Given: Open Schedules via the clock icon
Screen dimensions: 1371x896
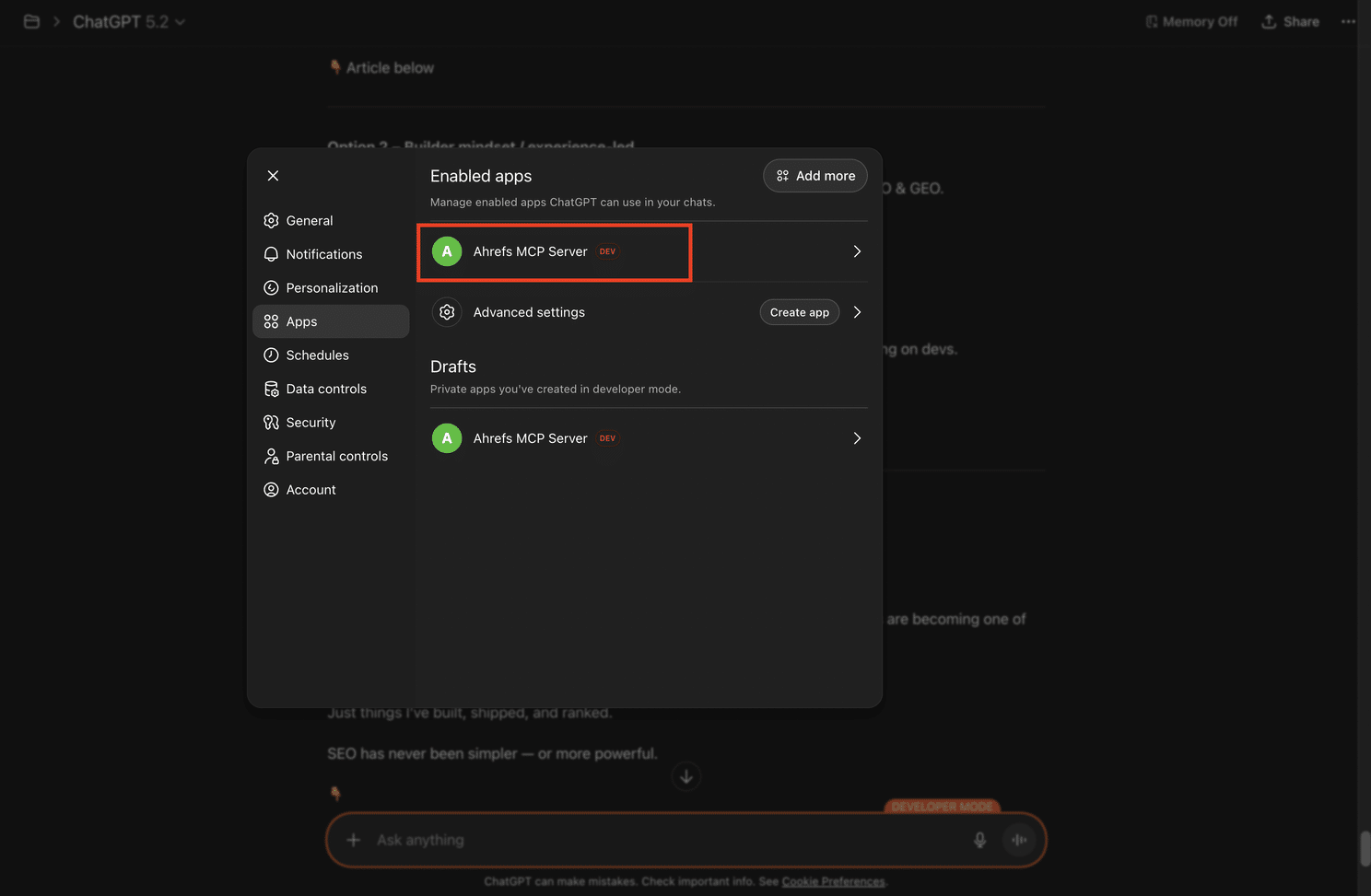Looking at the screenshot, I should (271, 355).
